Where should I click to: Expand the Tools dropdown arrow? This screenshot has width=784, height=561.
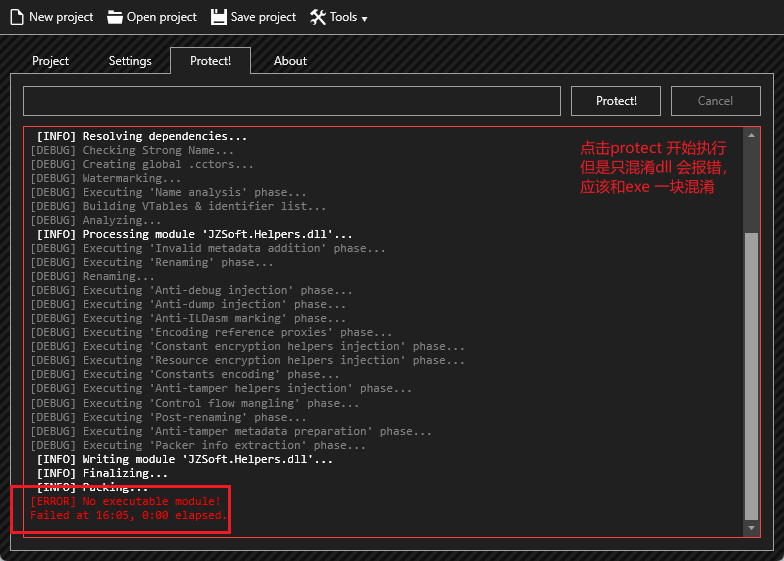[364, 19]
